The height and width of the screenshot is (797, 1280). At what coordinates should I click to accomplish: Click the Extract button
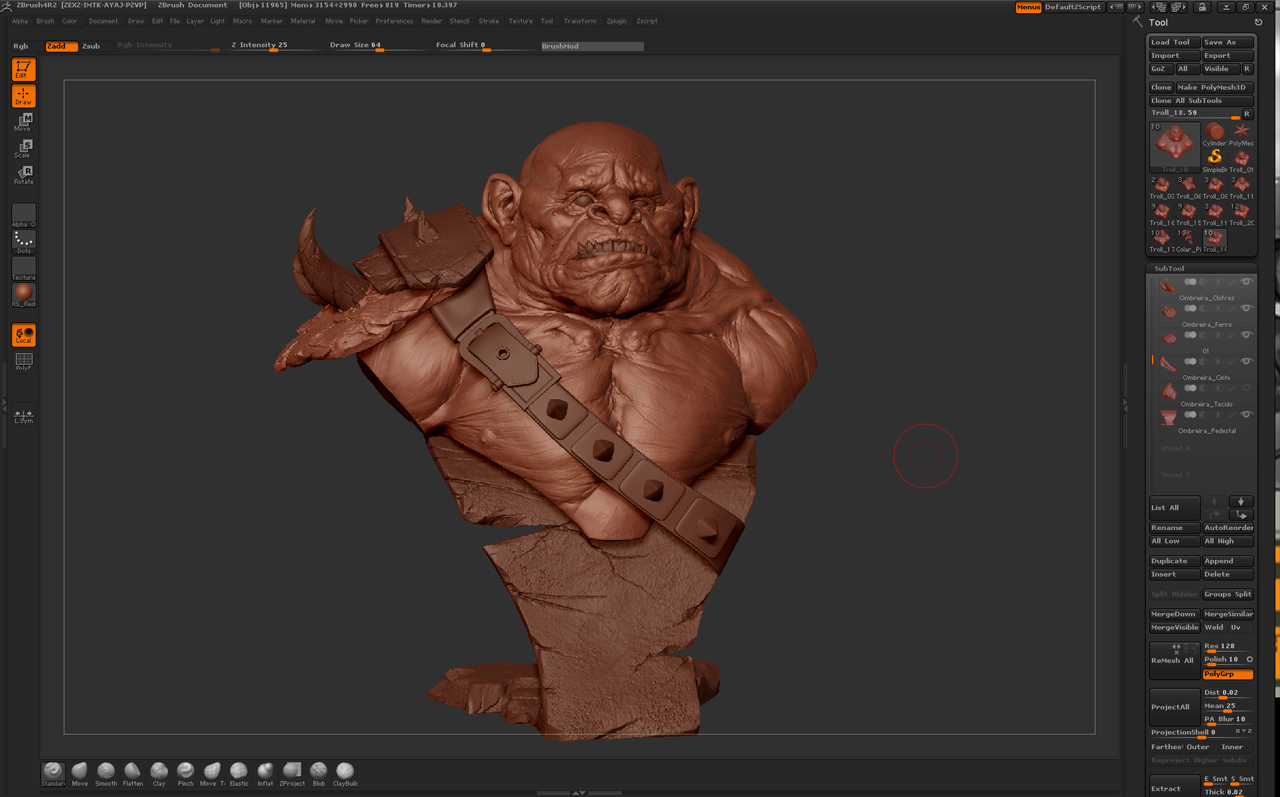(1174, 788)
